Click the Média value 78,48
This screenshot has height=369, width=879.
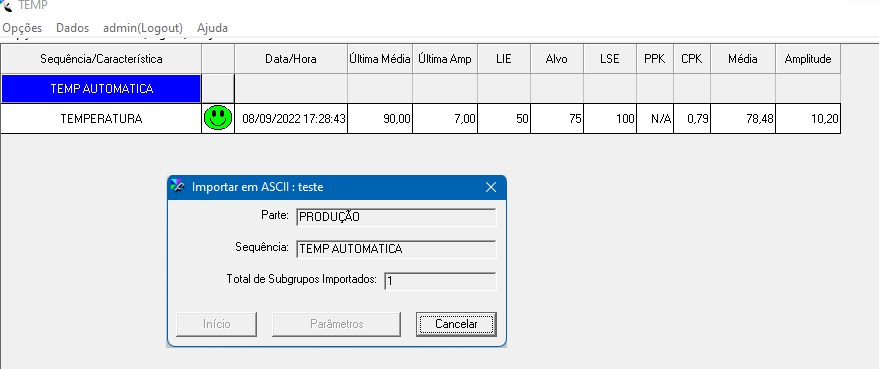click(x=743, y=118)
